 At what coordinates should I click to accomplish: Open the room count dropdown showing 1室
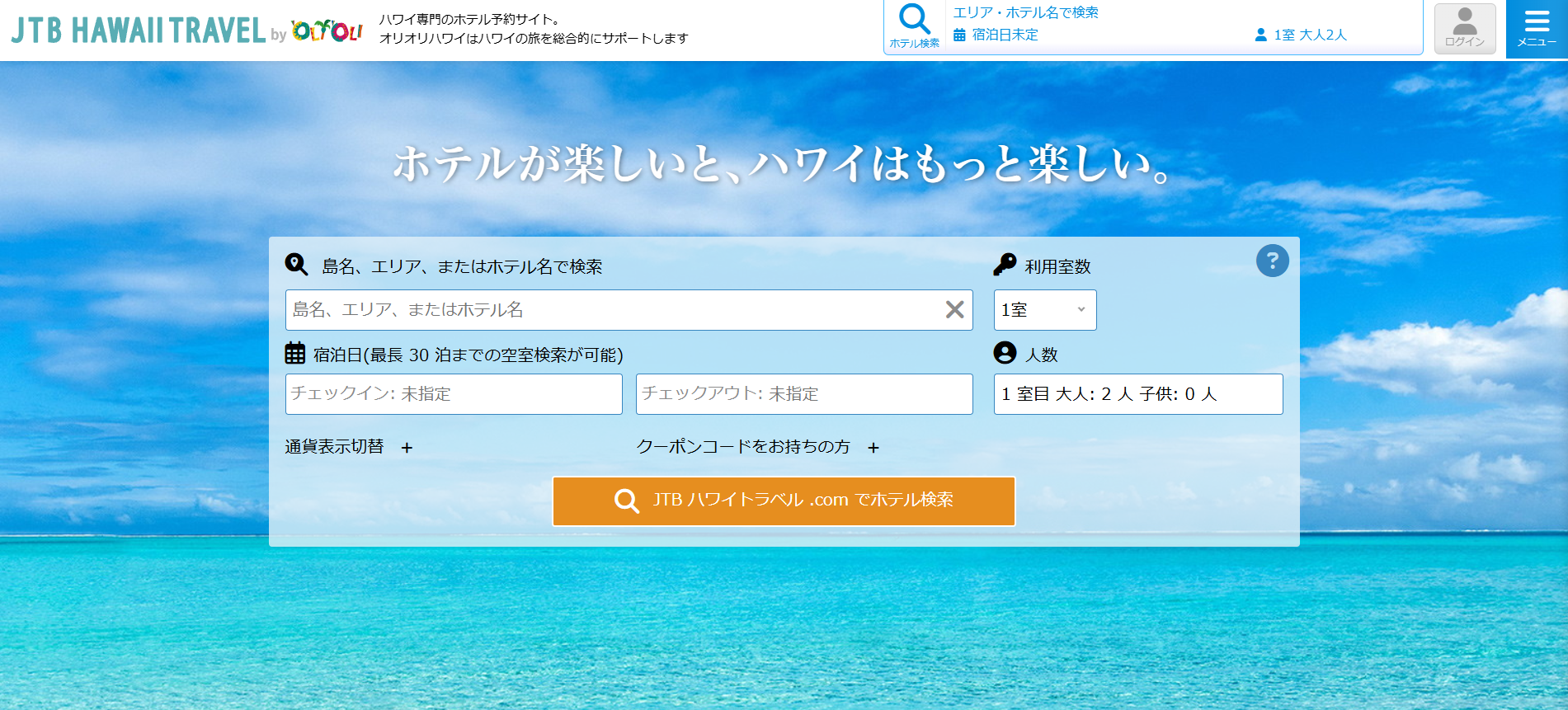pos(1044,310)
